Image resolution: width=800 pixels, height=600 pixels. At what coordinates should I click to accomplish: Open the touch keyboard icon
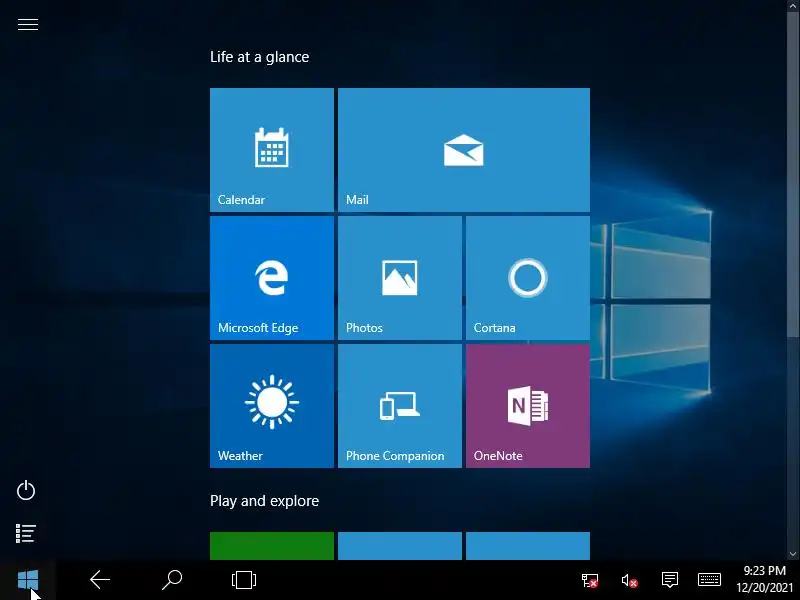tap(709, 580)
